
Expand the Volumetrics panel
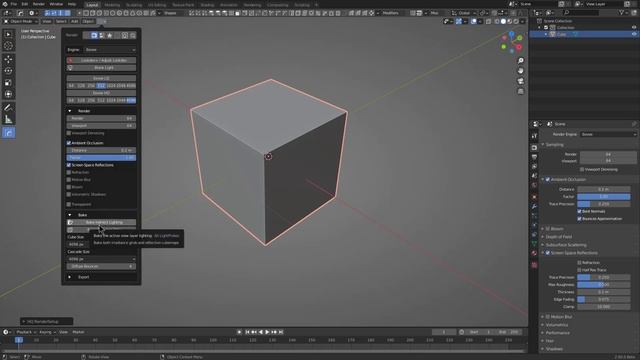(x=557, y=325)
